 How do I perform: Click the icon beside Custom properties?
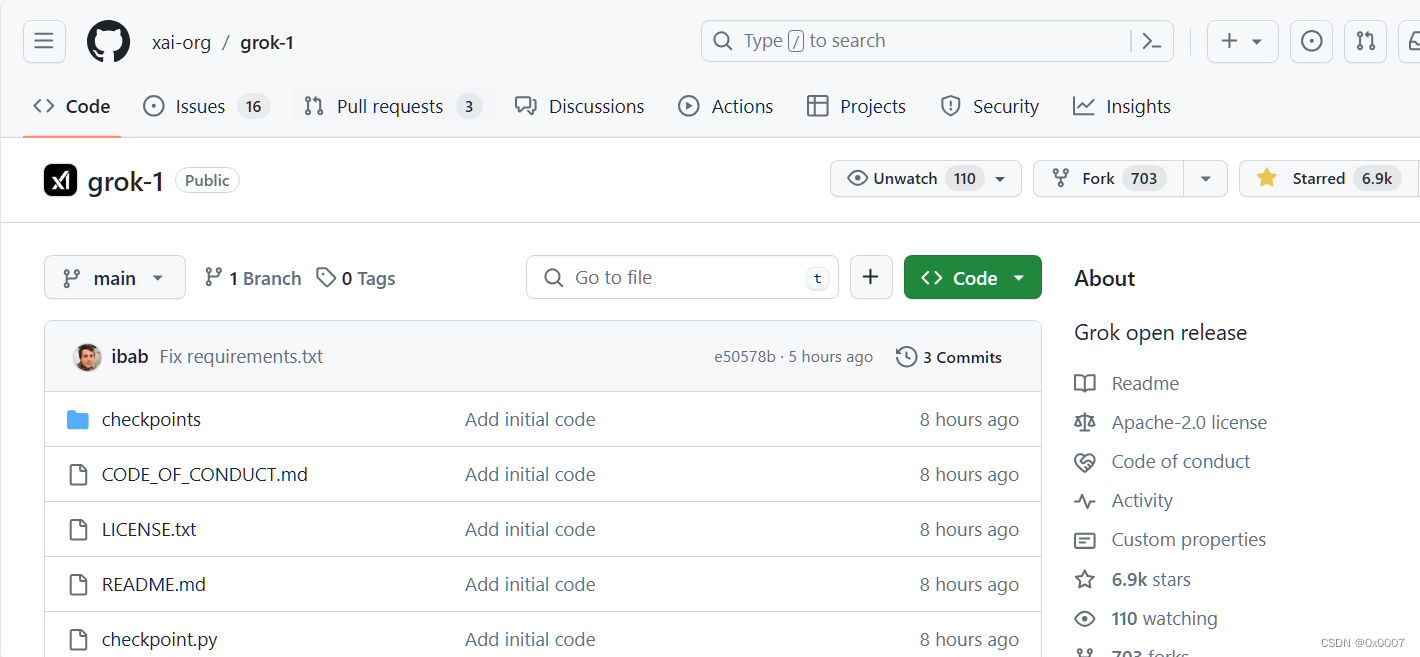pos(1085,540)
